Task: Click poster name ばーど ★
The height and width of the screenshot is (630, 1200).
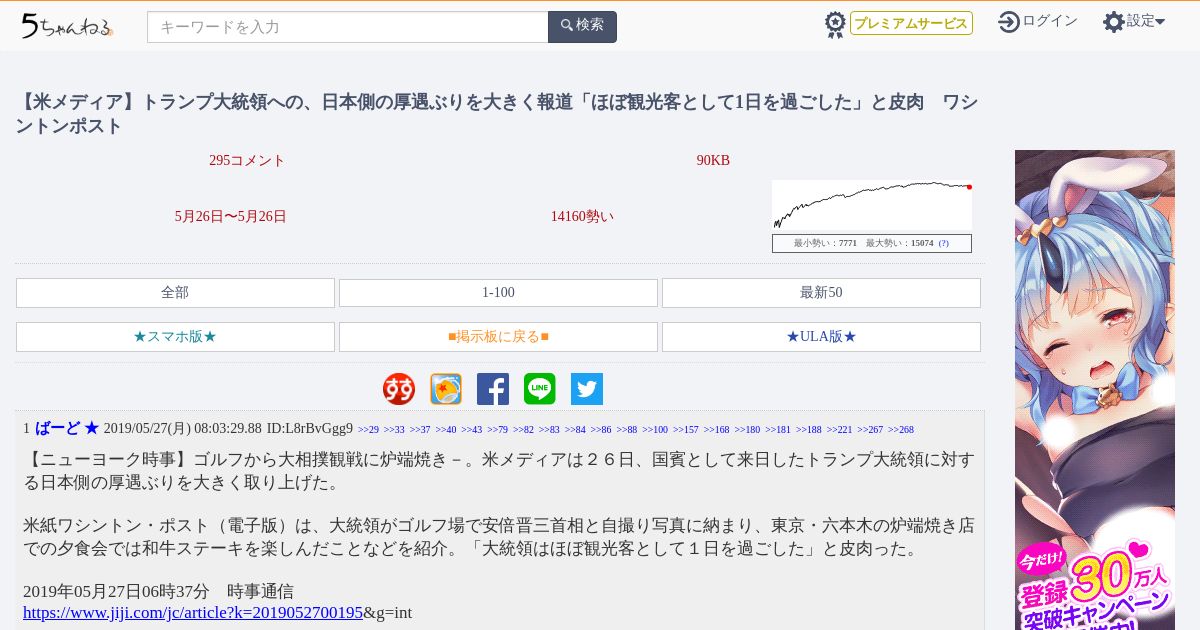Action: pyautogui.click(x=67, y=428)
